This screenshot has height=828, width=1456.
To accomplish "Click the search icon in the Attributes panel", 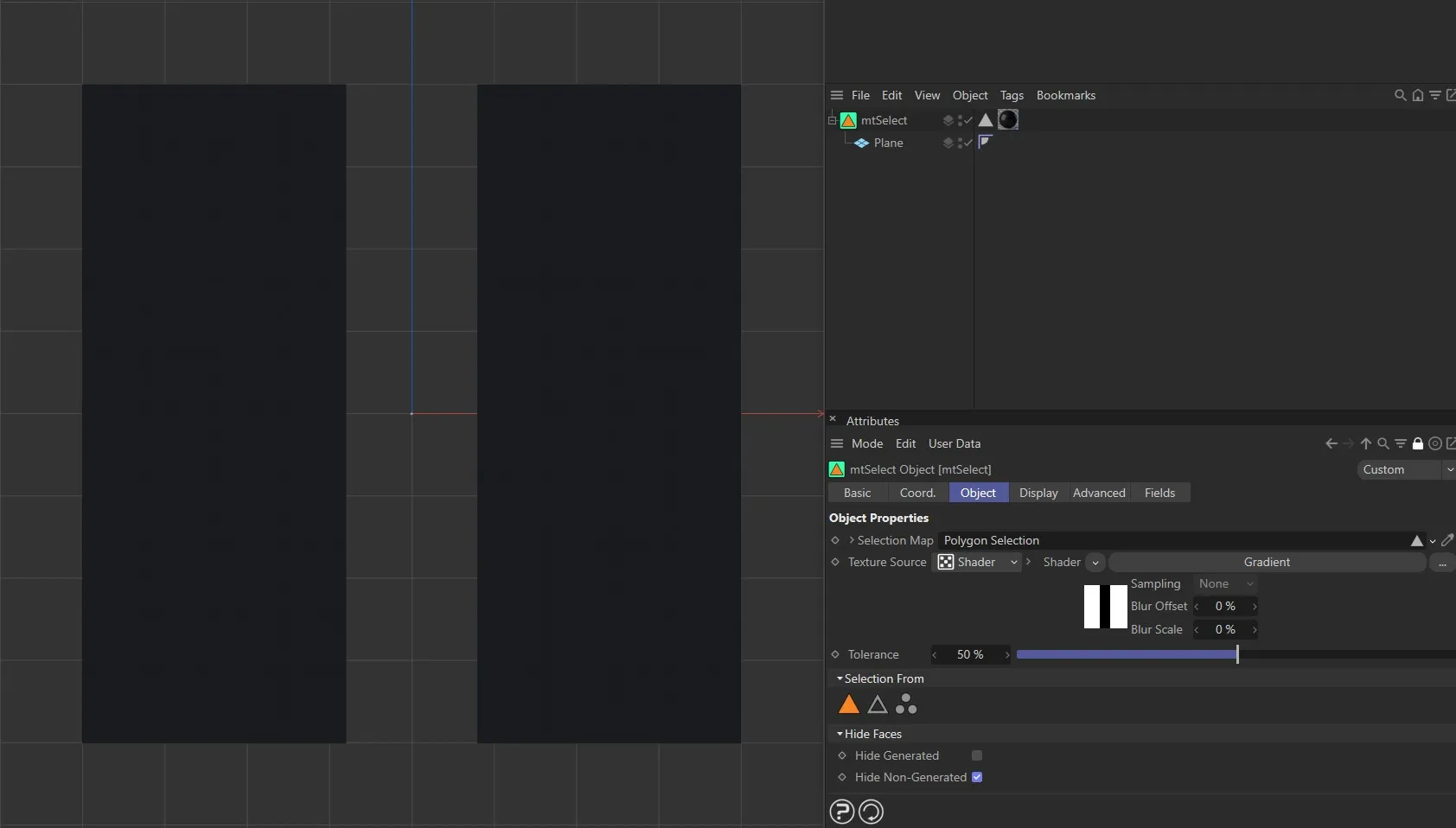I will point(1384,443).
